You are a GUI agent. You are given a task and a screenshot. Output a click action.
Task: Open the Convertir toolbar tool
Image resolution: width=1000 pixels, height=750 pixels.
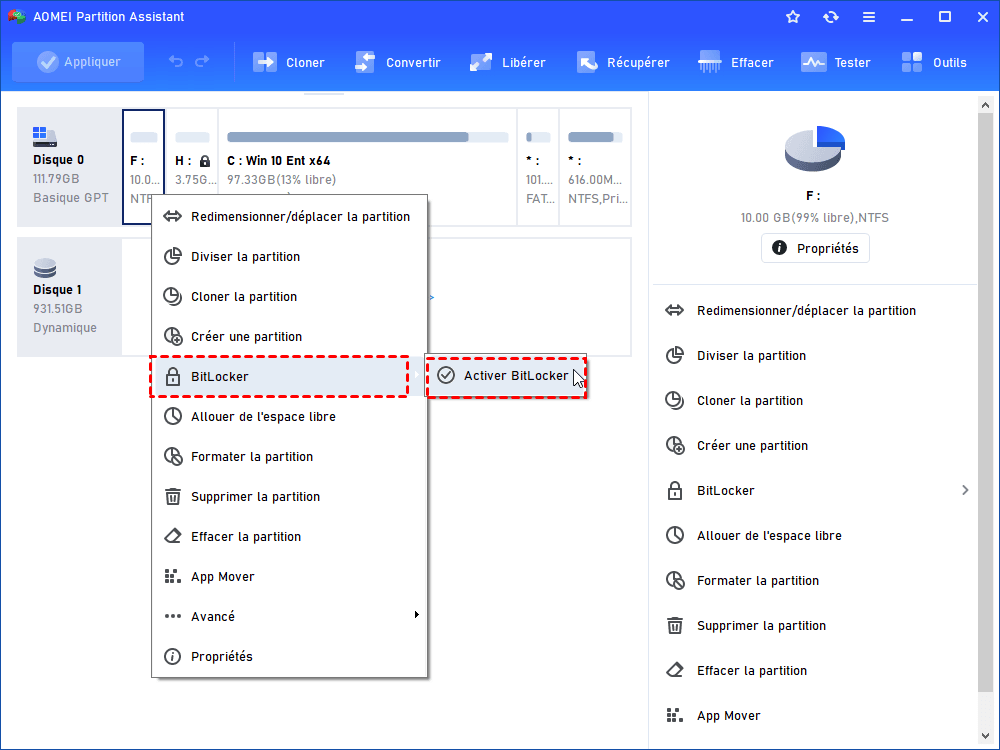(x=398, y=62)
